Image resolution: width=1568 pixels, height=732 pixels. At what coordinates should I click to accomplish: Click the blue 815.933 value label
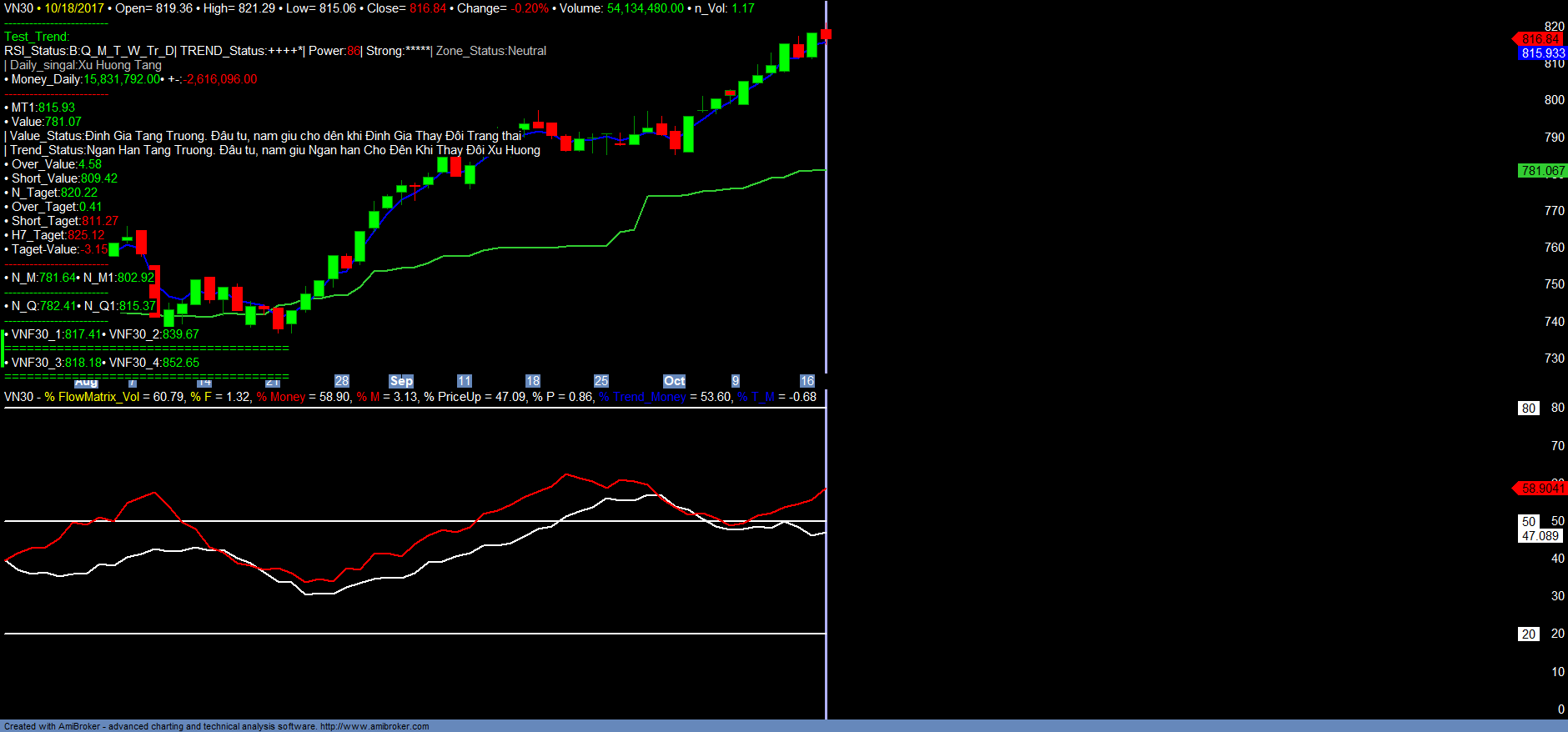(x=1542, y=53)
